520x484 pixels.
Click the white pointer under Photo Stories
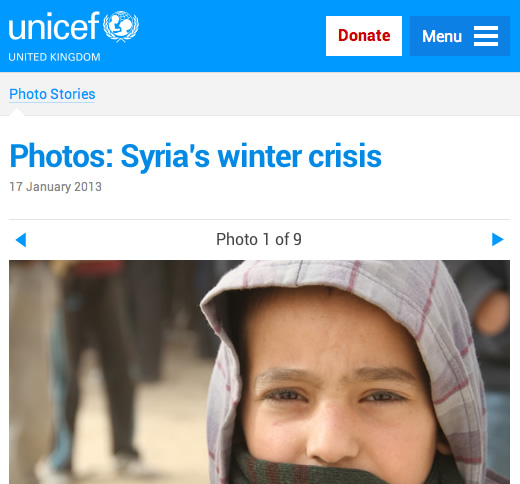click(17, 112)
